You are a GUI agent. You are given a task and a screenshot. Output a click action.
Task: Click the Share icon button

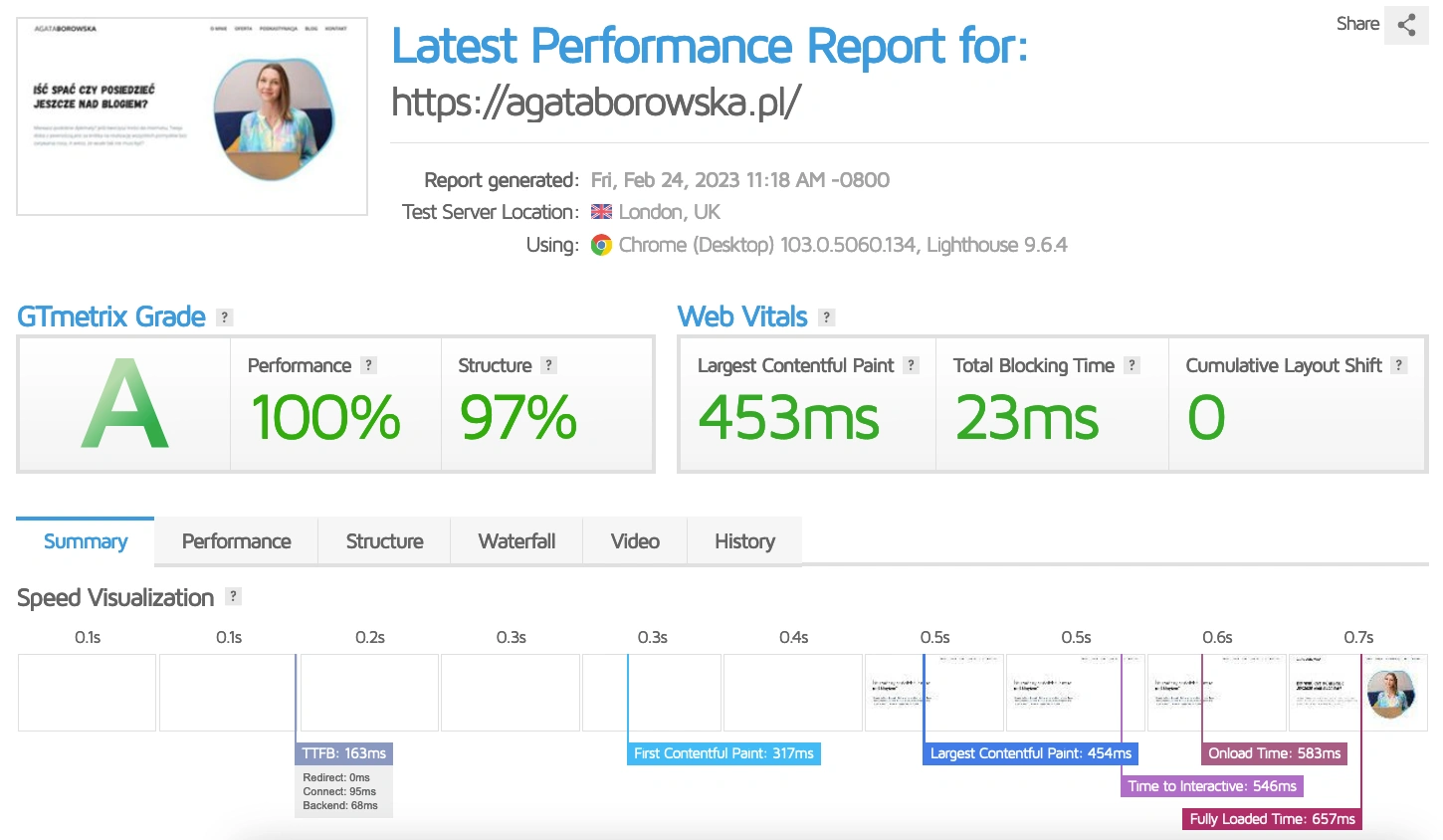1405,25
